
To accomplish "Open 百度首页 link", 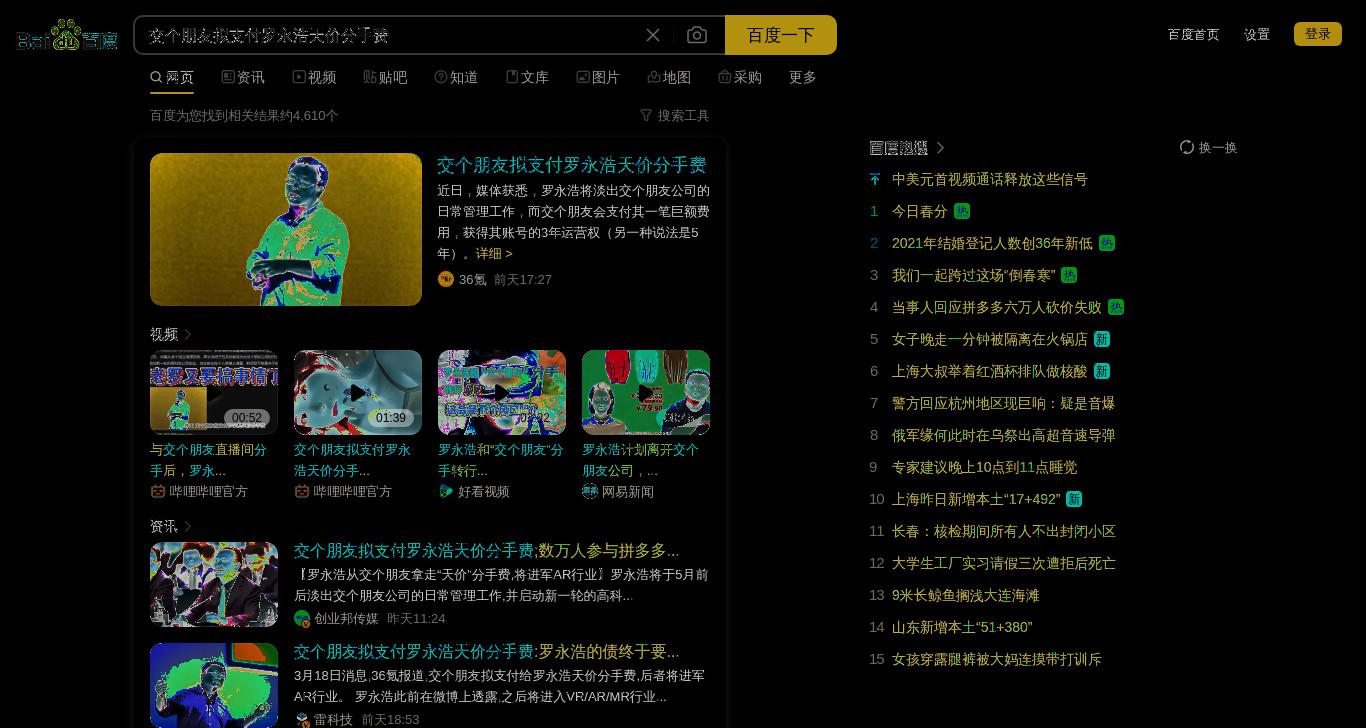I will click(x=1193, y=34).
